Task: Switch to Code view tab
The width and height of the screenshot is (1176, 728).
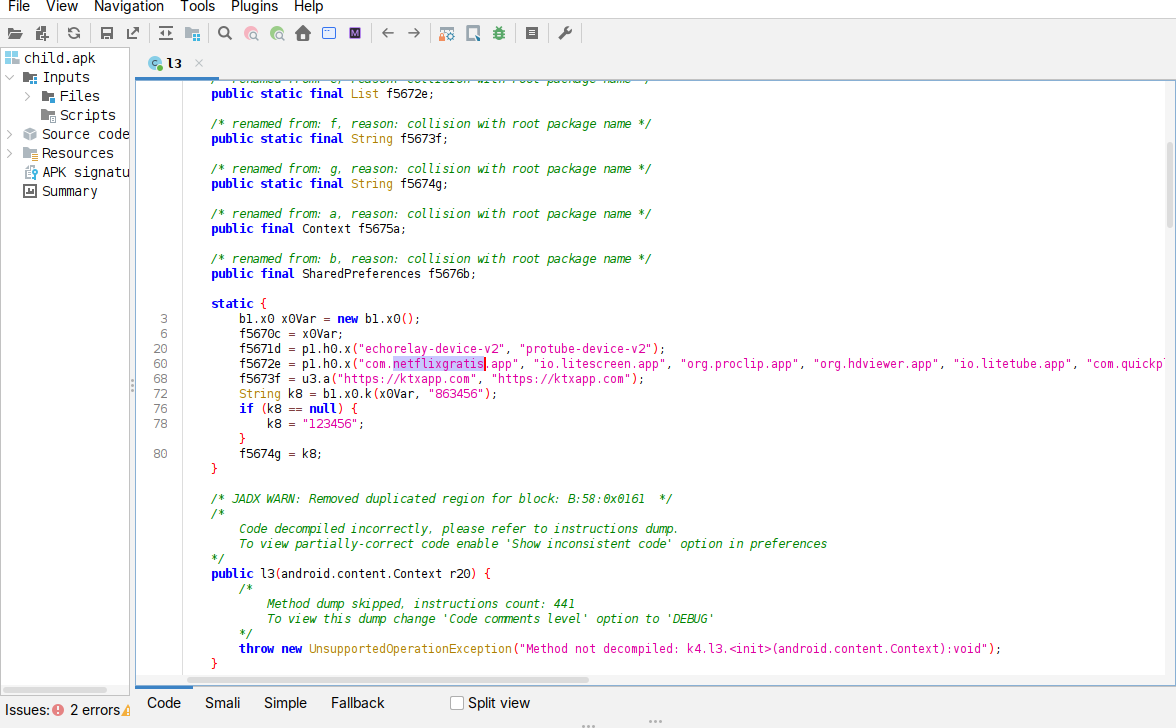Action: point(164,703)
